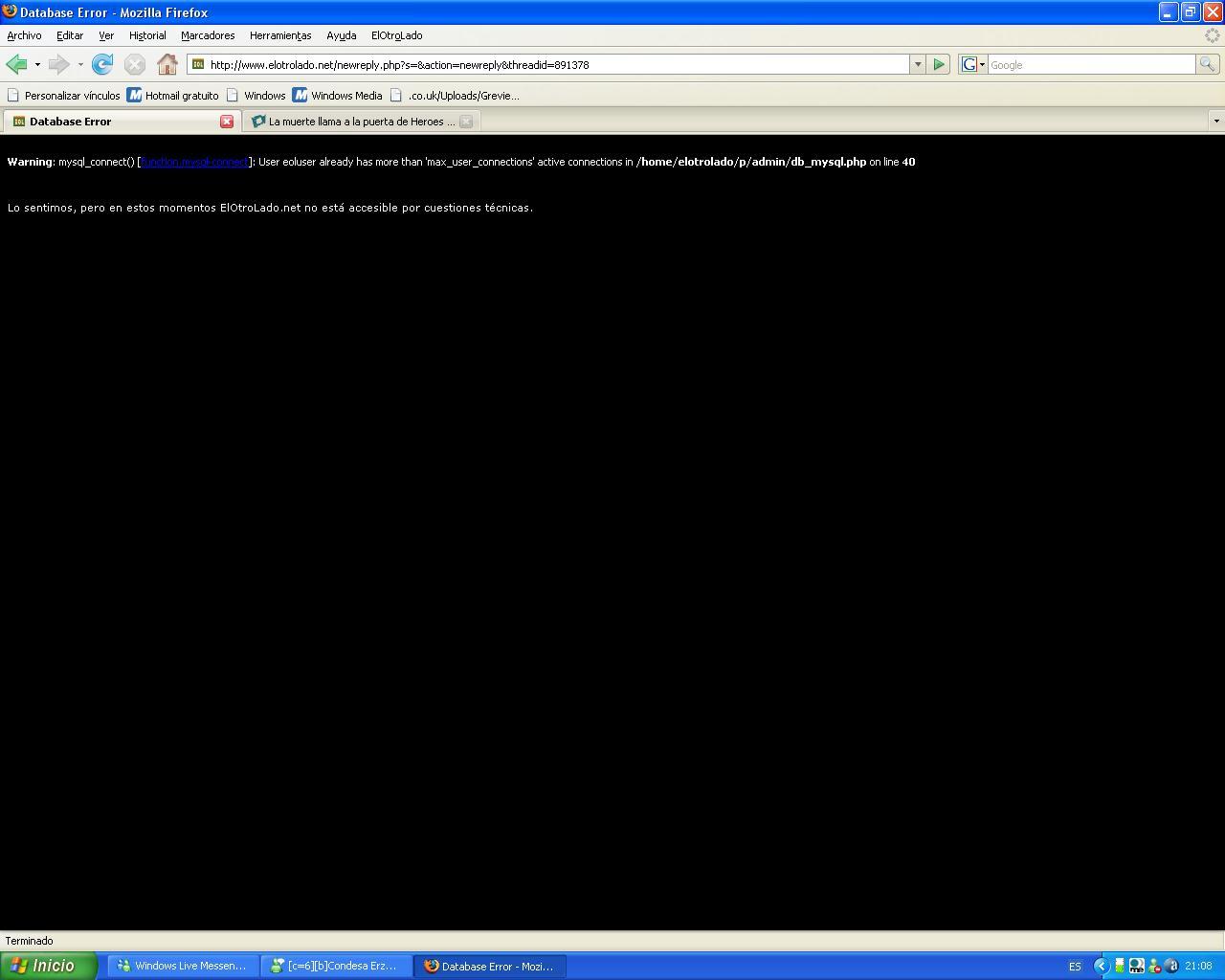Click the green Go arrow beside the address bar
This screenshot has width=1225, height=980.
click(x=939, y=64)
